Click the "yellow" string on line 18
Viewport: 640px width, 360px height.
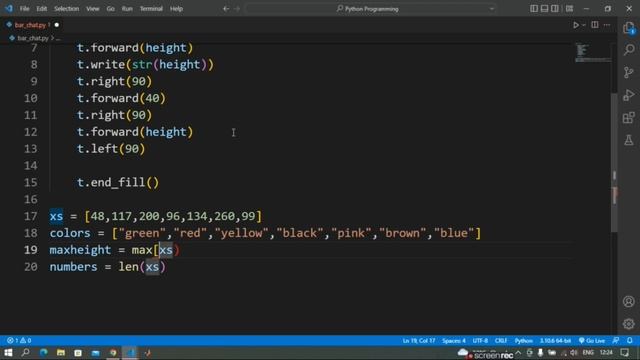(242, 233)
